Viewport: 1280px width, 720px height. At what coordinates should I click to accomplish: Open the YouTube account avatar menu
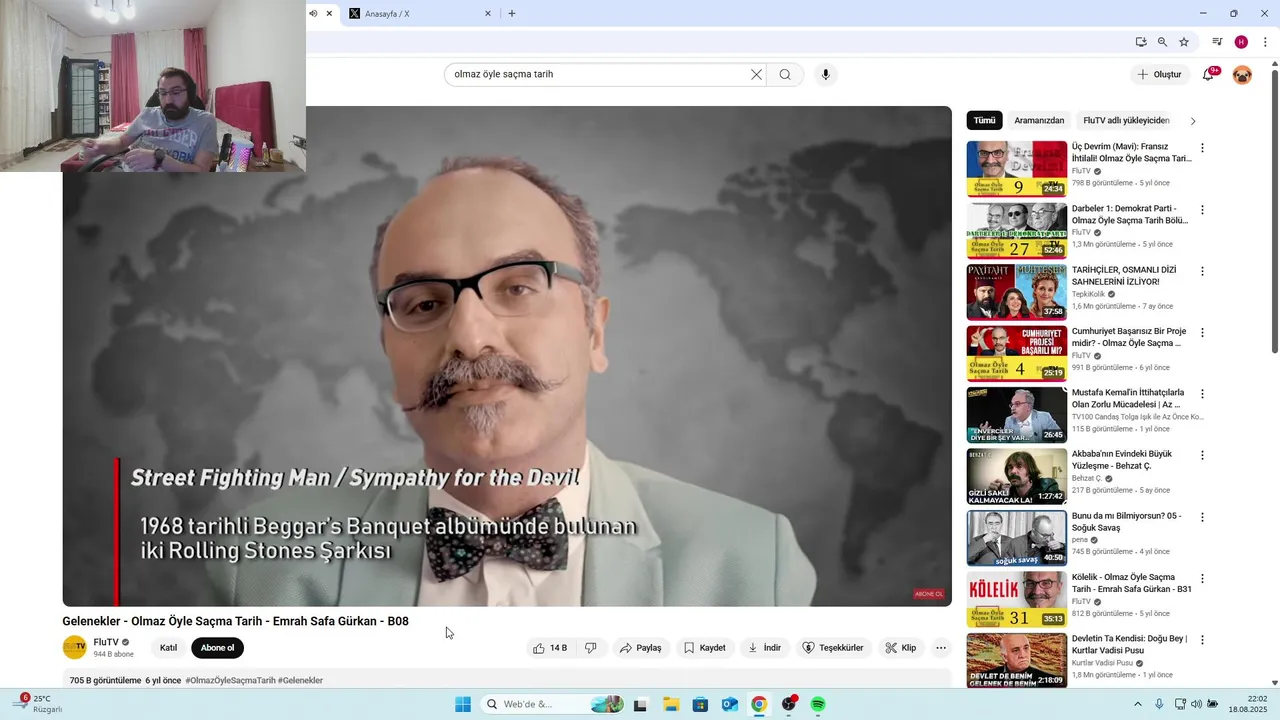pos(1242,75)
